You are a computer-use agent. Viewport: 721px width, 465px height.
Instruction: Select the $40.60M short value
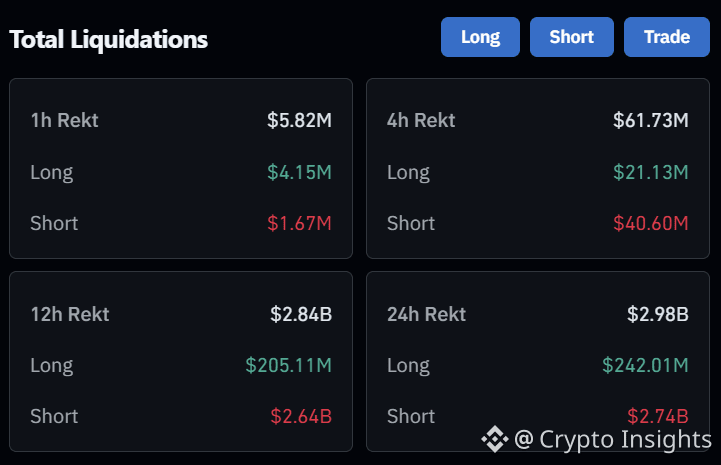[651, 224]
